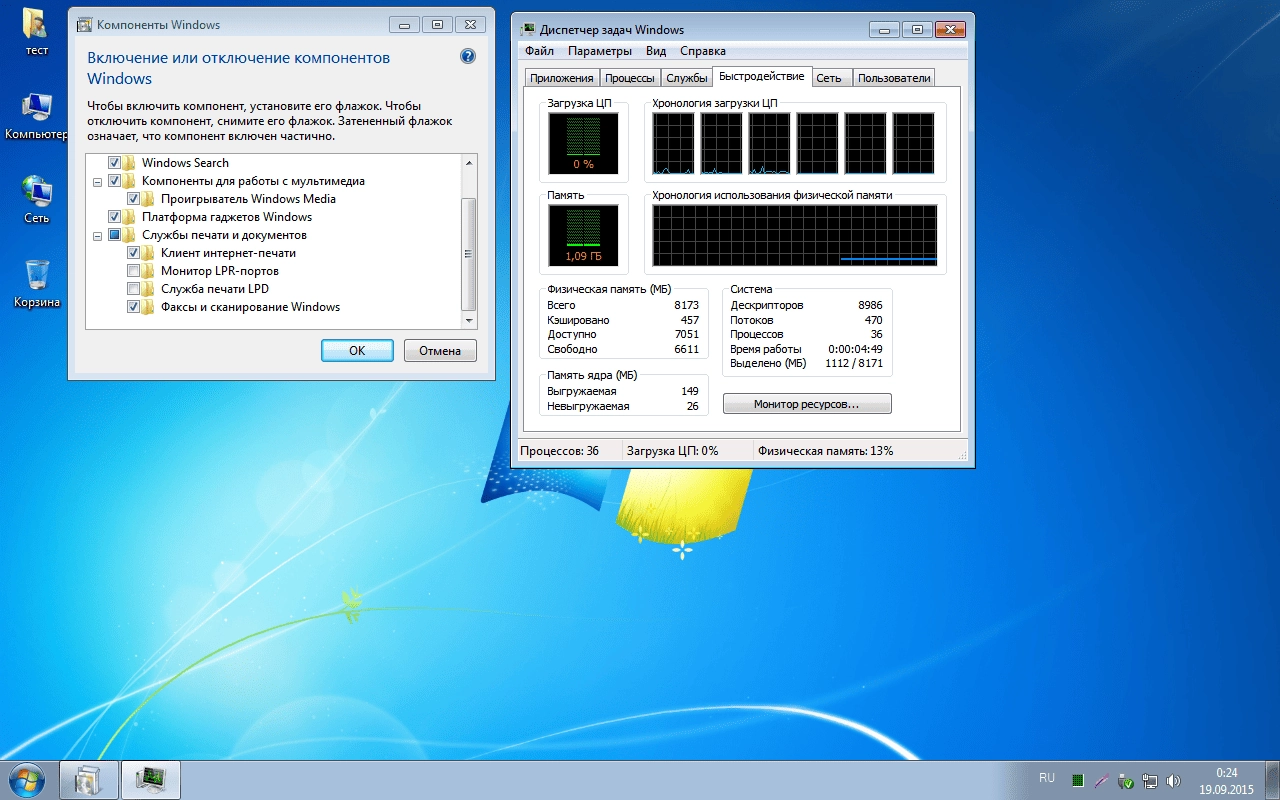The width and height of the screenshot is (1280, 800).
Task: Click the green CPU meter tray icon
Action: click(1078, 780)
